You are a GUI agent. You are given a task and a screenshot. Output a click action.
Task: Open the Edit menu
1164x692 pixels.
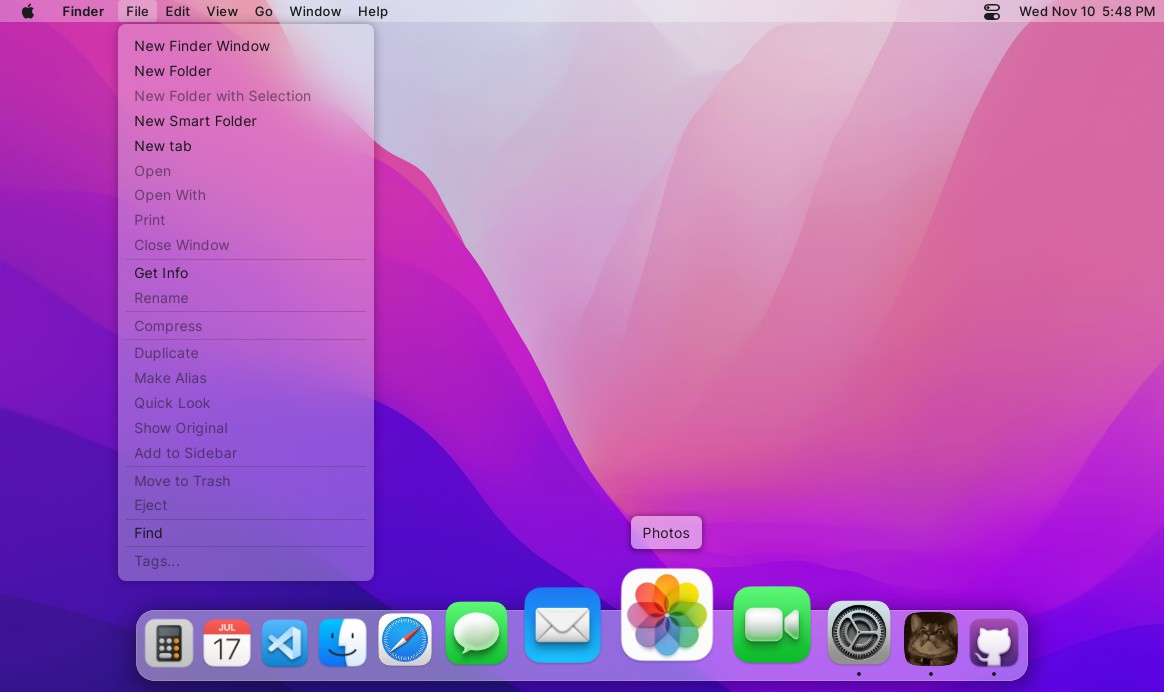click(x=177, y=11)
